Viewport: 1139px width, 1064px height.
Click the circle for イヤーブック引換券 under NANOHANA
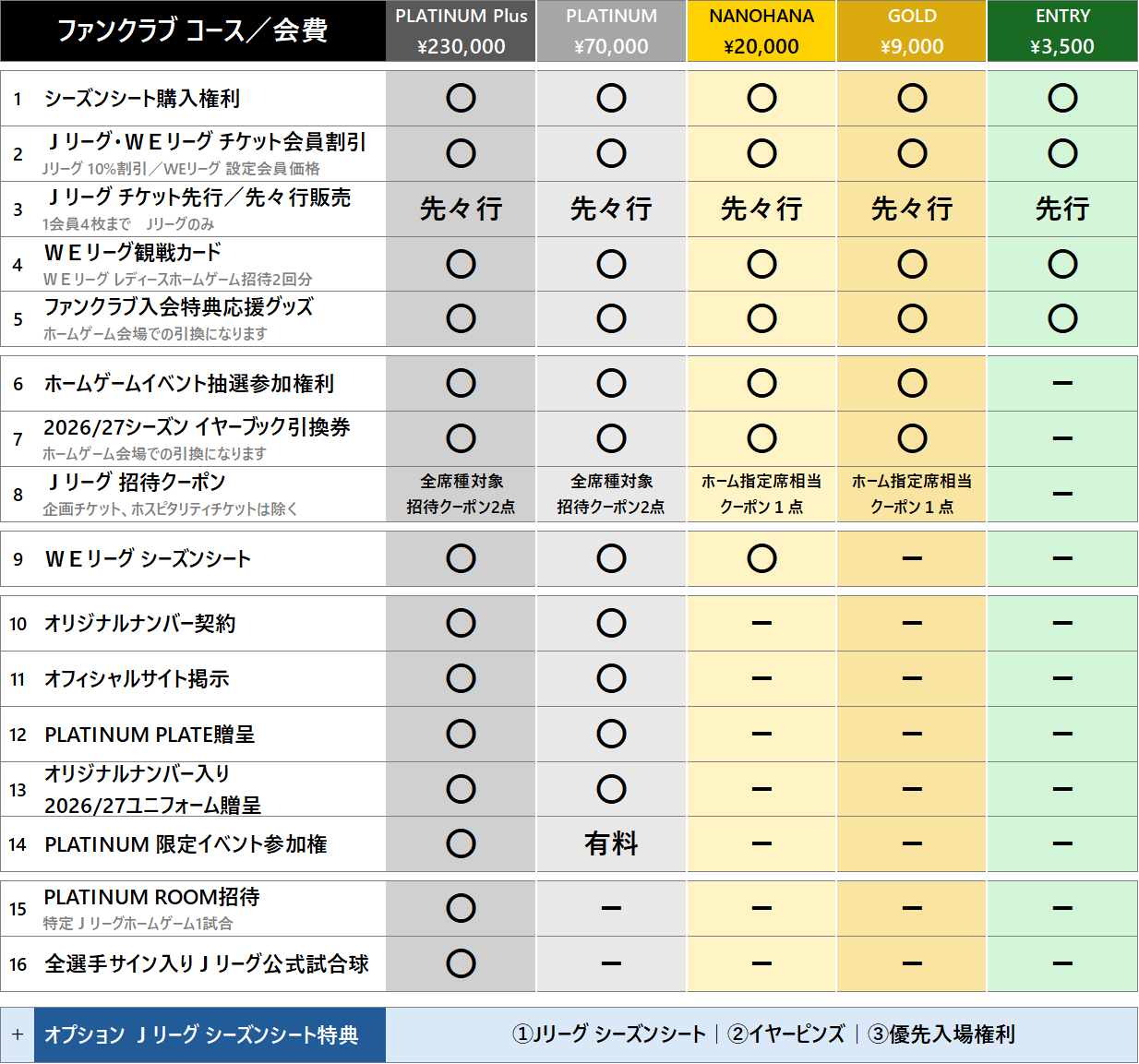point(761,438)
